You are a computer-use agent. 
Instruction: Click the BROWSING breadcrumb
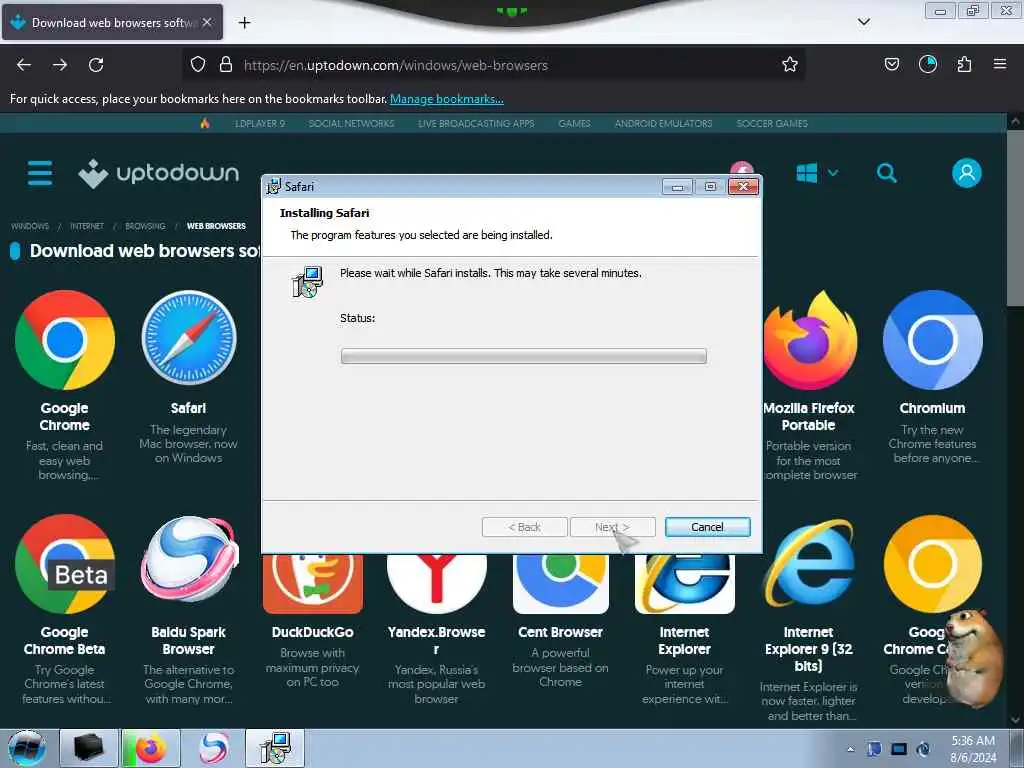tap(145, 226)
